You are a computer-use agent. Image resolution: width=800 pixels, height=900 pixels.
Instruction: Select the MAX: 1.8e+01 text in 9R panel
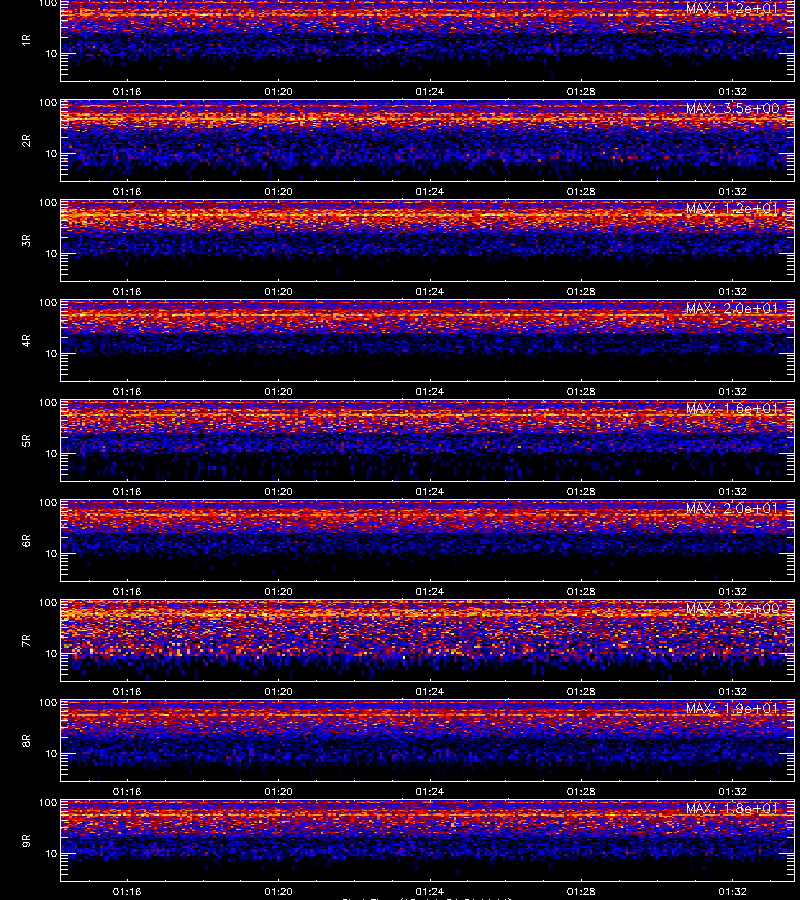732,808
